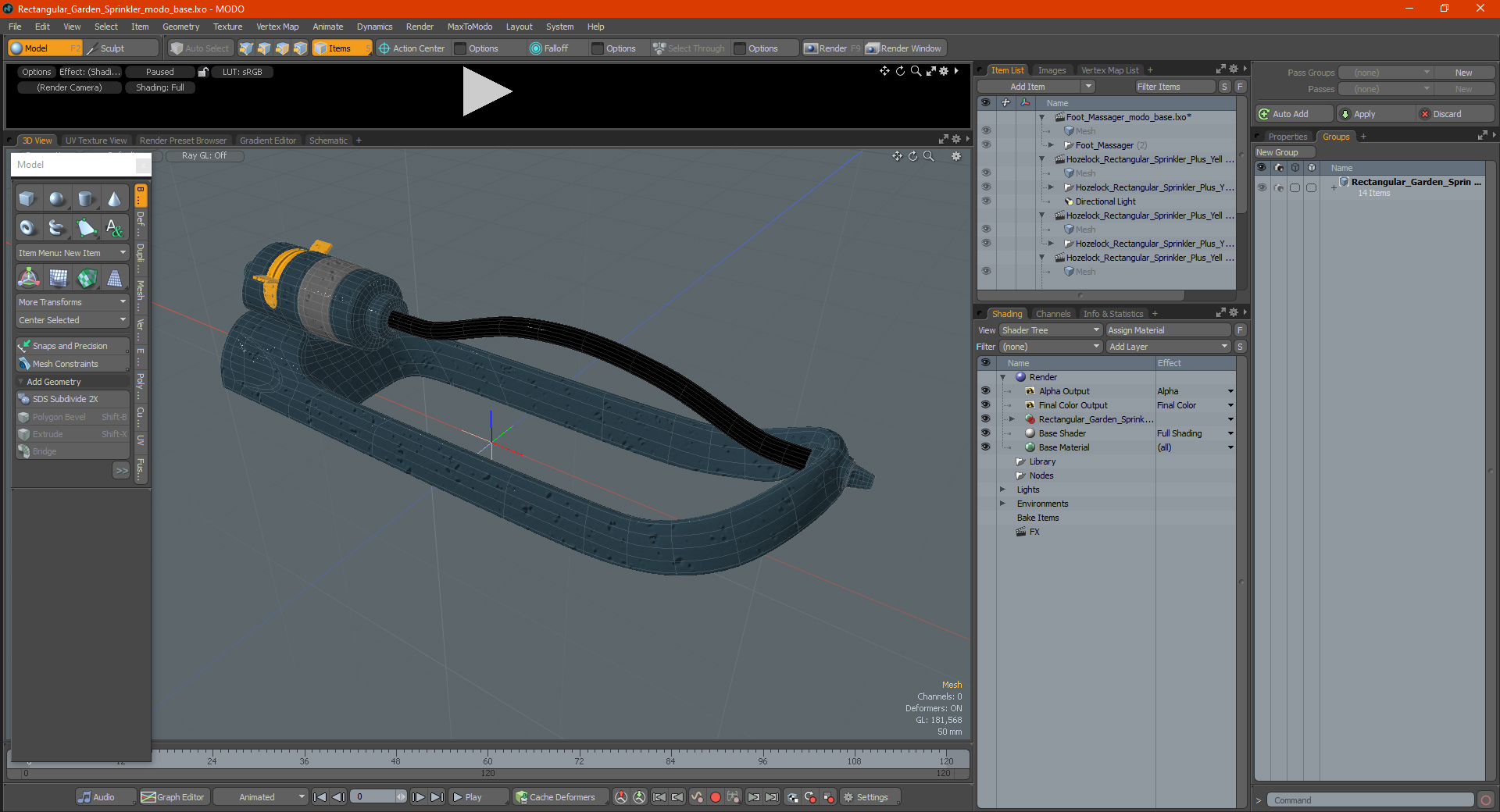Click the viewport zoom magnifier icon
This screenshot has height=812, width=1500.
point(929,156)
